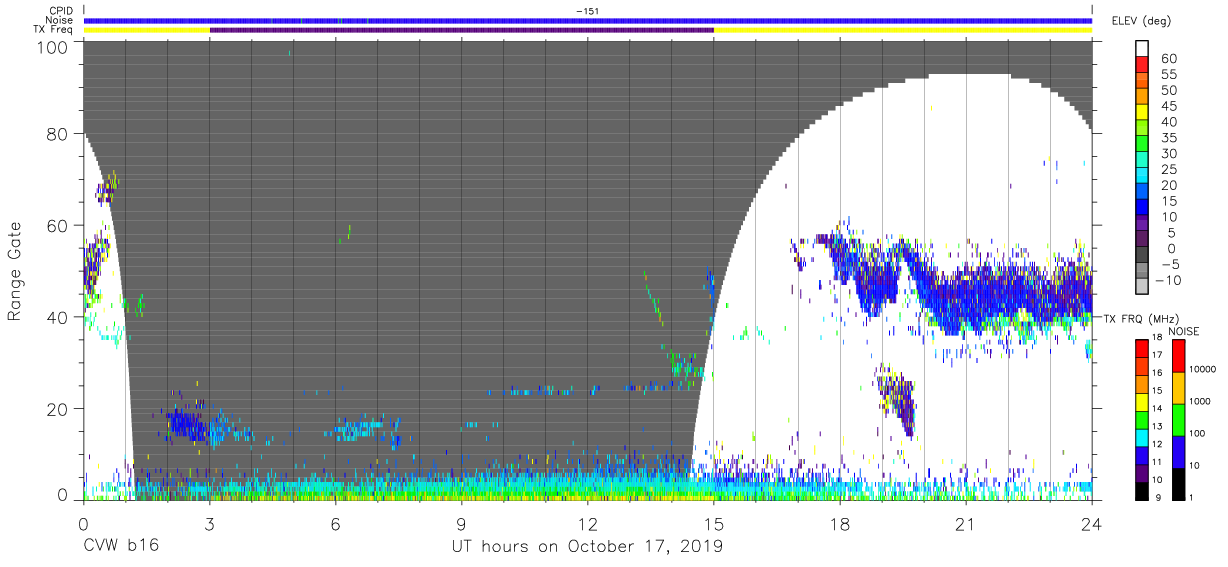Click the '45' label on the ELEV colorbar
Screen dimensions: 1228x567
[1169, 106]
